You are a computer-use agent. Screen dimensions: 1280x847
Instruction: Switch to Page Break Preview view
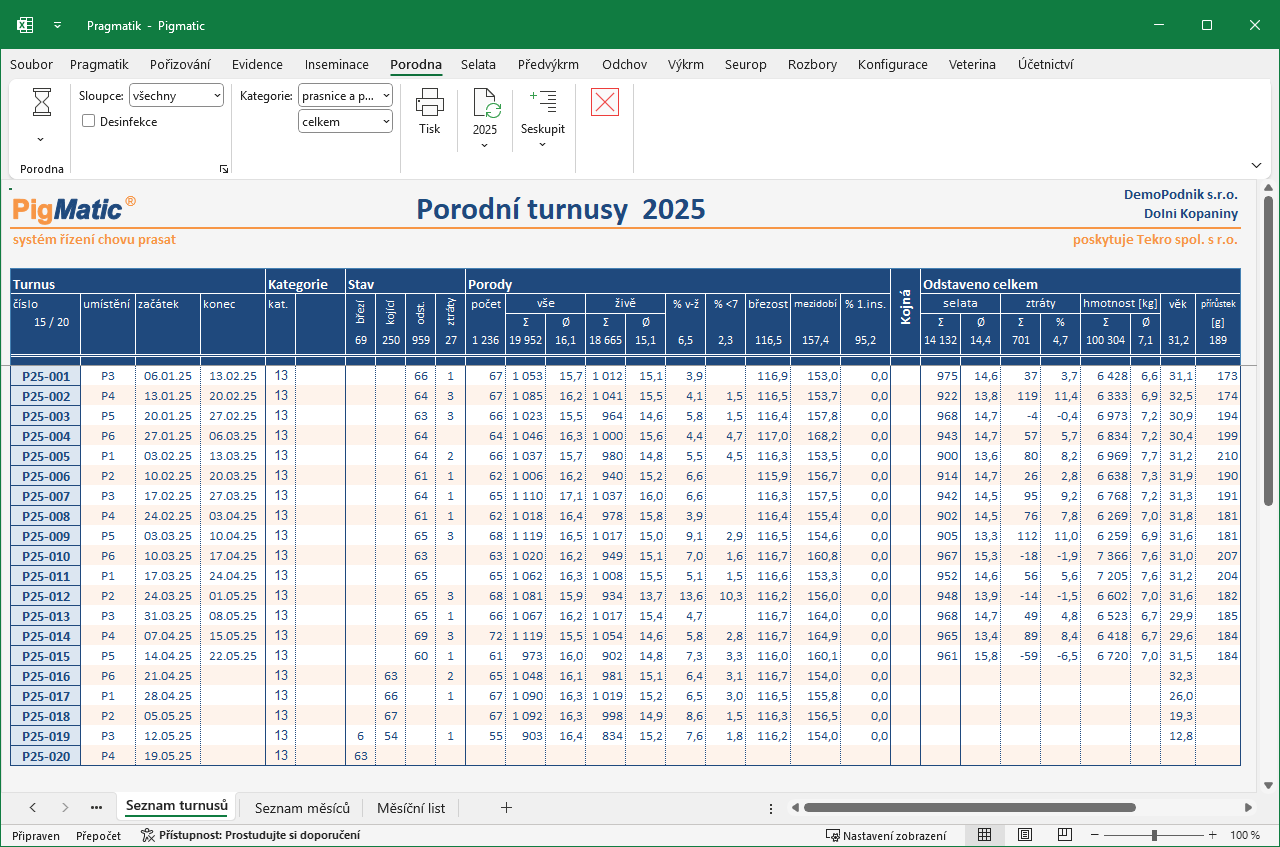pos(1065,835)
